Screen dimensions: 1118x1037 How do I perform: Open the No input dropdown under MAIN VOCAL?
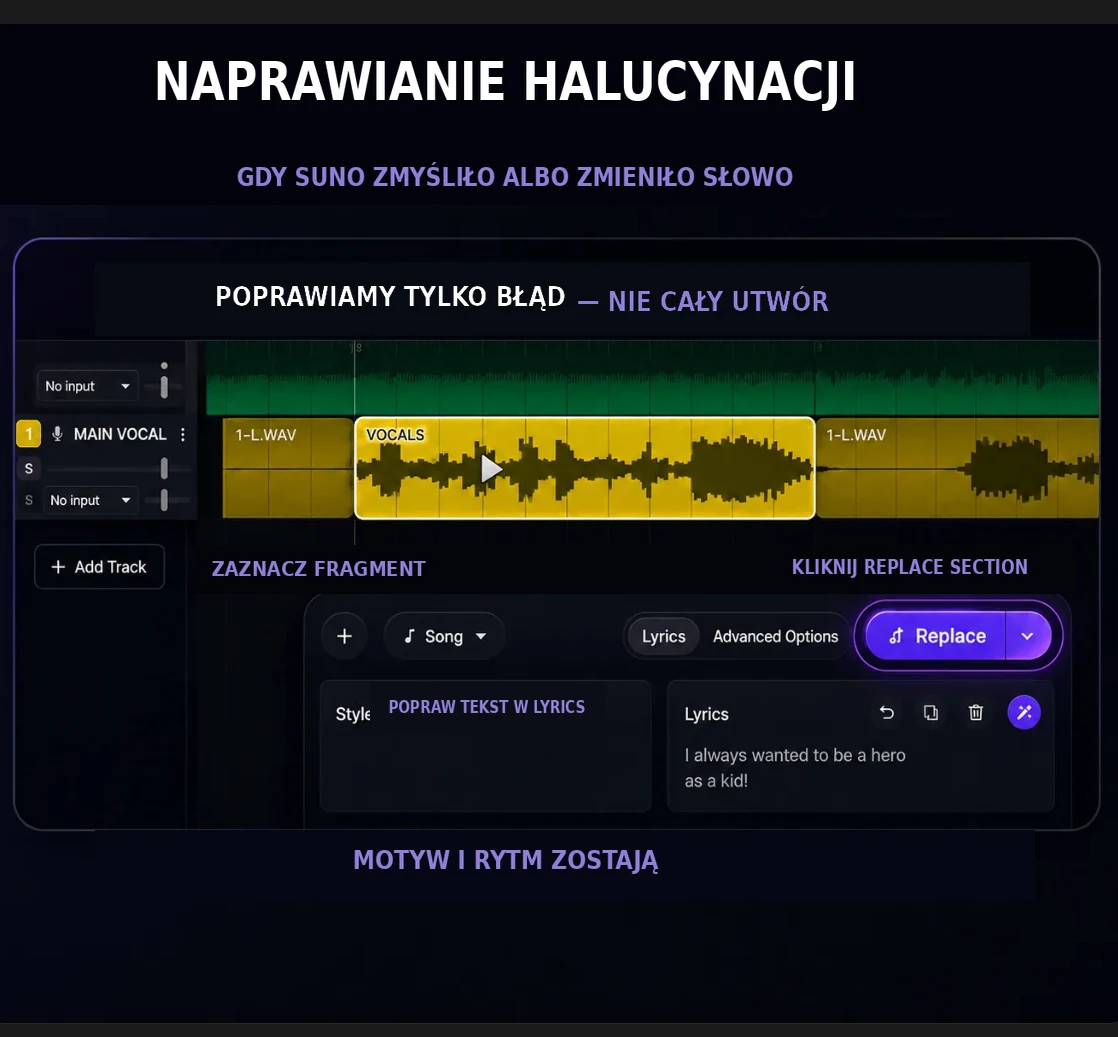click(89, 500)
